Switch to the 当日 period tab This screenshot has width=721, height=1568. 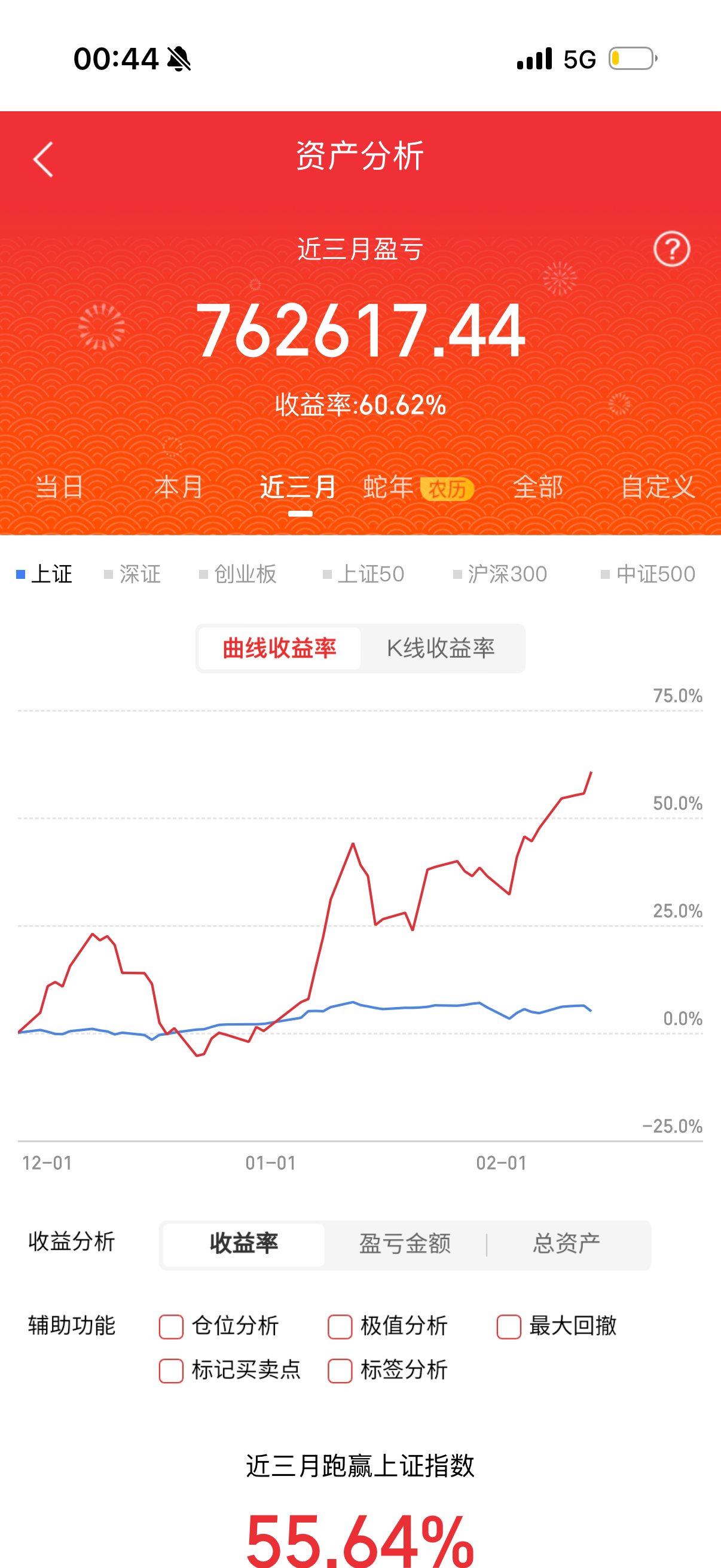(59, 486)
